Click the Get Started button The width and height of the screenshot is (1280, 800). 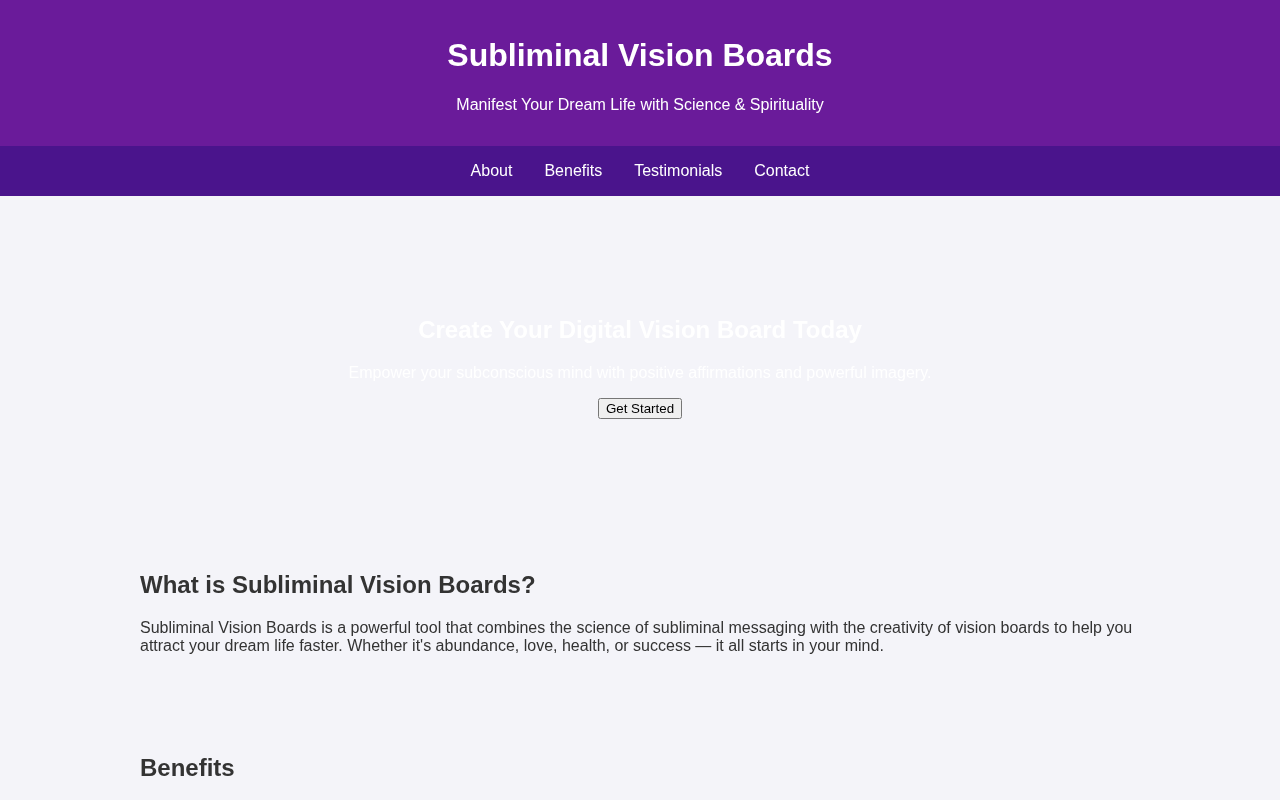pyautogui.click(x=640, y=408)
